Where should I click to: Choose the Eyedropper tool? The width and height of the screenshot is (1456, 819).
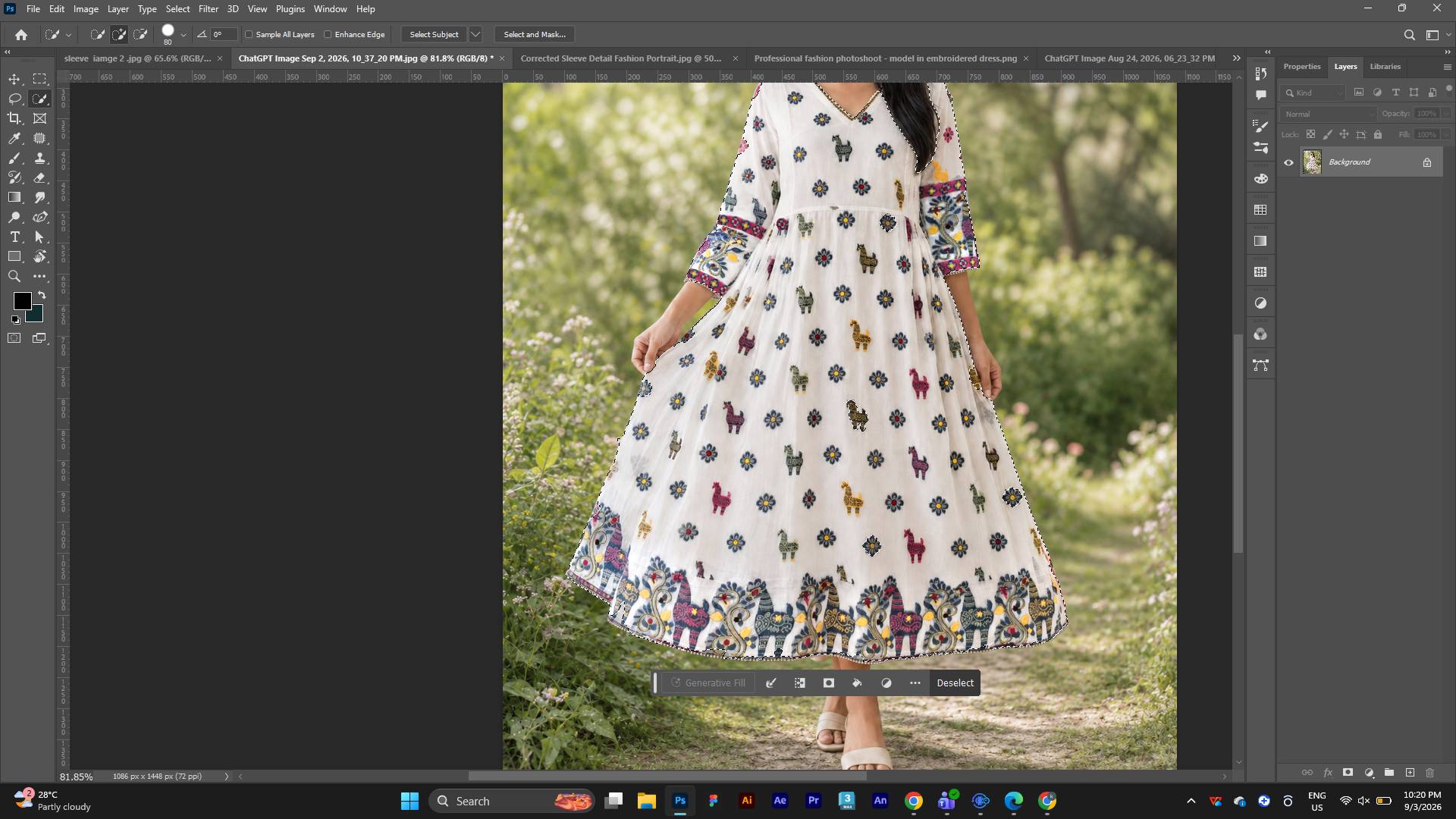click(14, 139)
